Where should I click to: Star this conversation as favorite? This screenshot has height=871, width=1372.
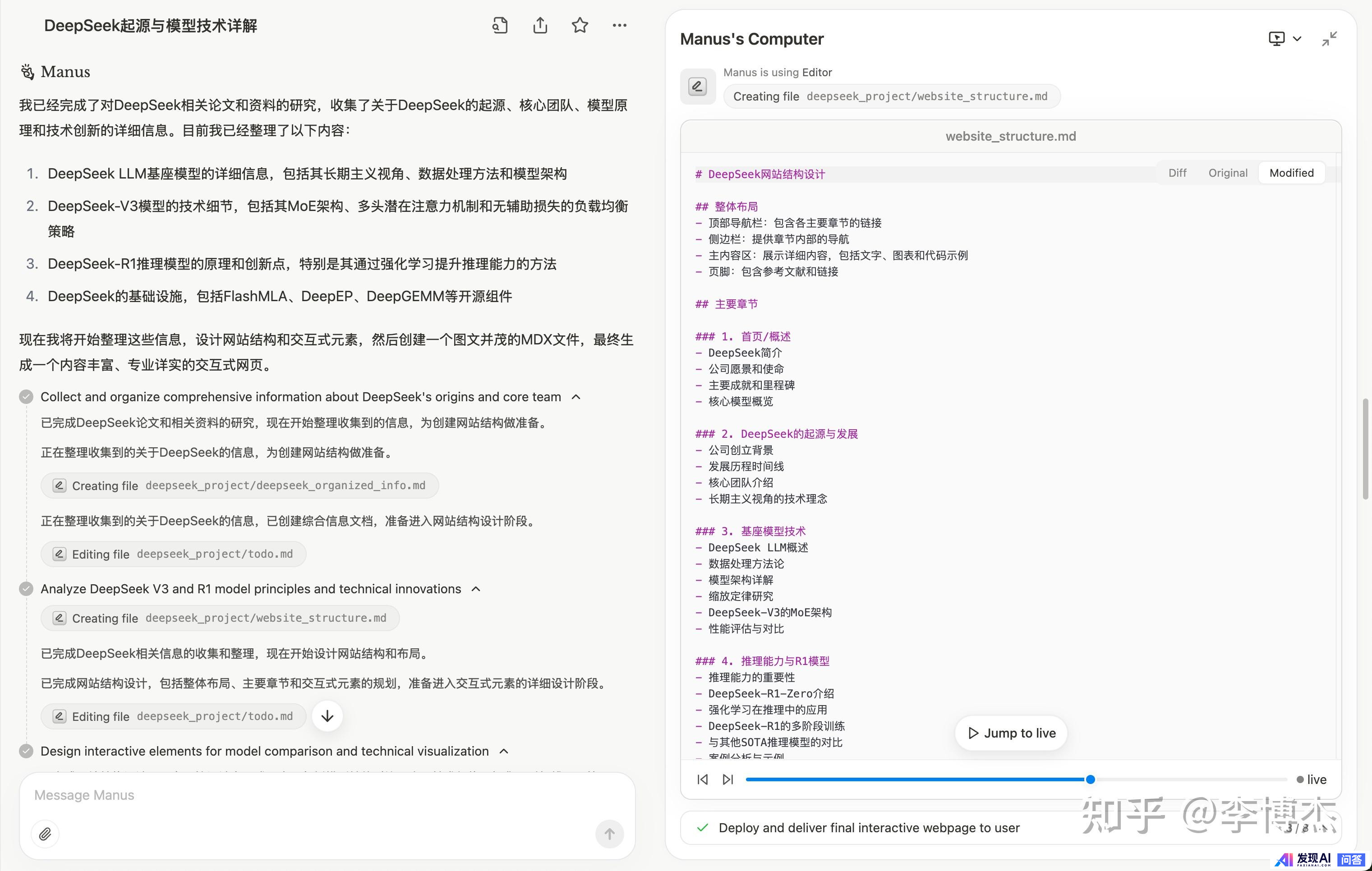tap(580, 26)
